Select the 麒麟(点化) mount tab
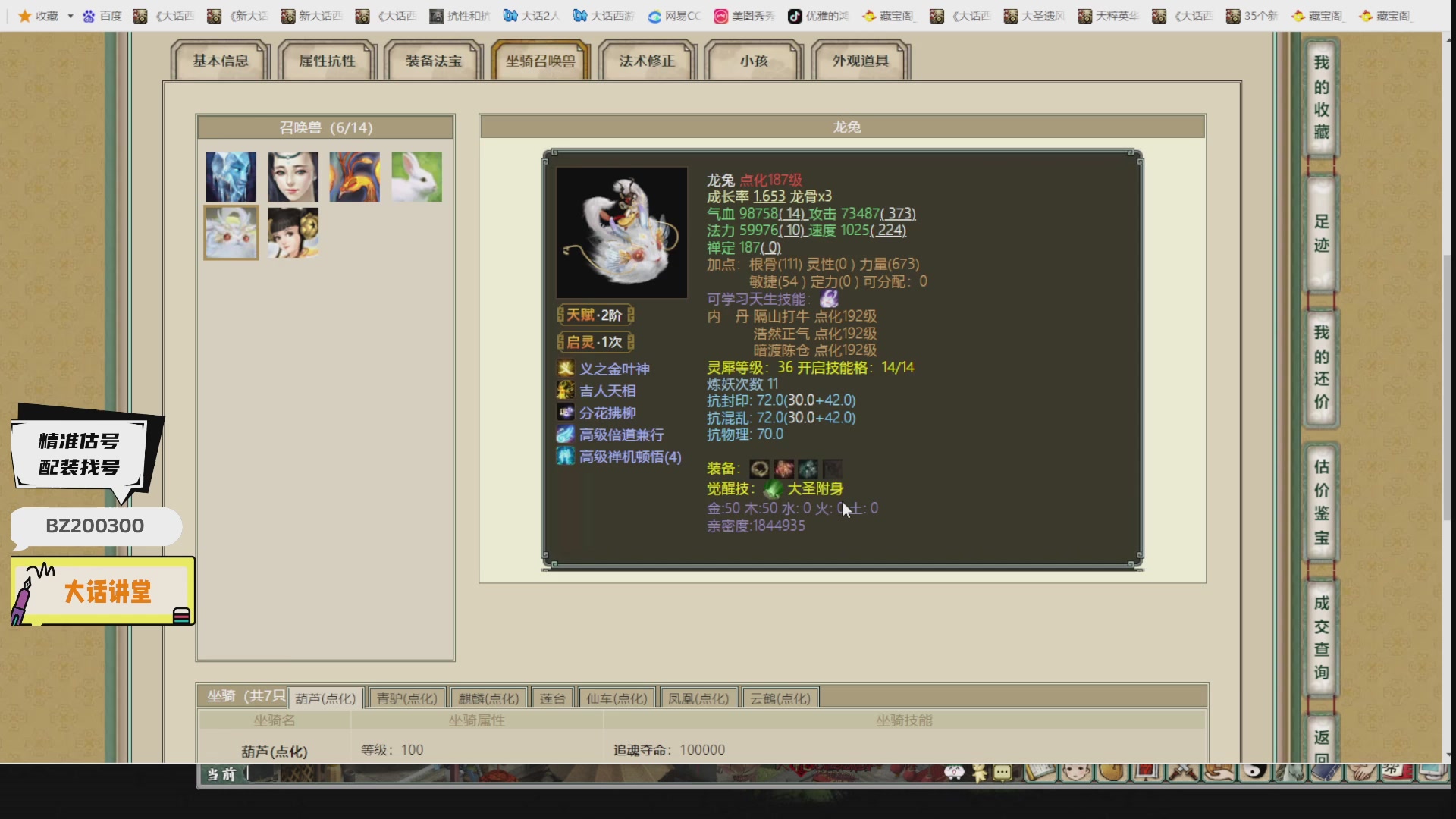This screenshot has height=819, width=1456. (x=489, y=698)
